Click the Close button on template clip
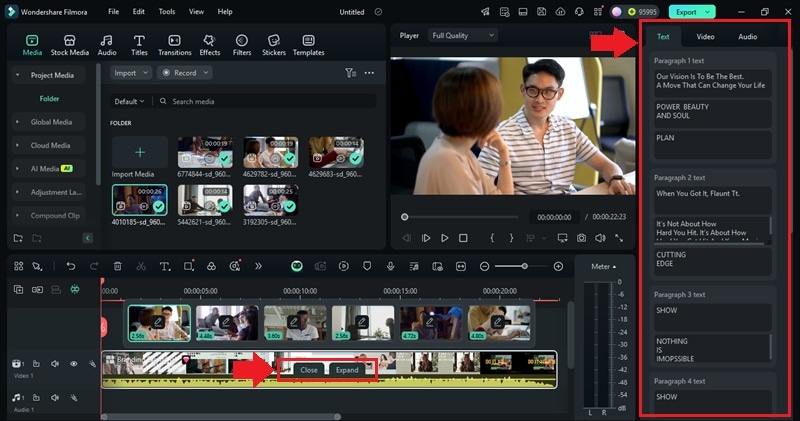The height and width of the screenshot is (421, 800). click(309, 370)
